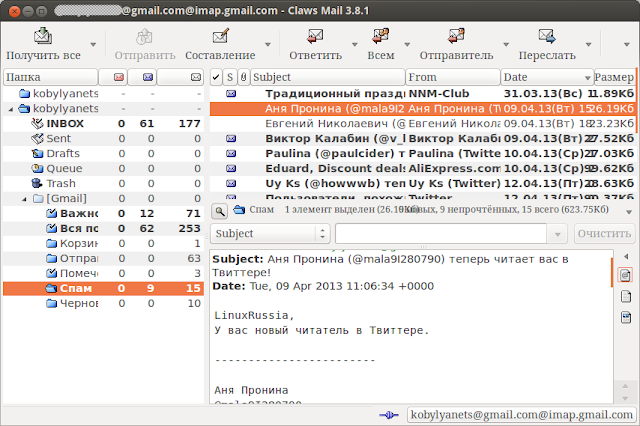Open Евгений Николаевич message row
The image size is (640, 426).
click(x=422, y=124)
